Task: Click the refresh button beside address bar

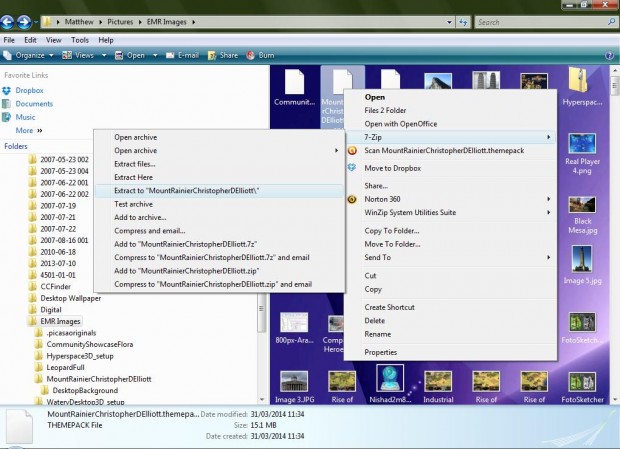Action: [463, 22]
